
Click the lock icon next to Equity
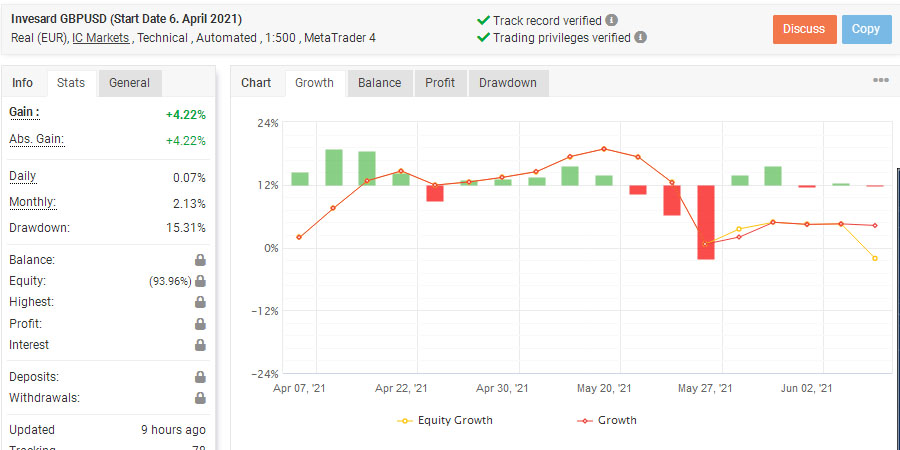(200, 281)
